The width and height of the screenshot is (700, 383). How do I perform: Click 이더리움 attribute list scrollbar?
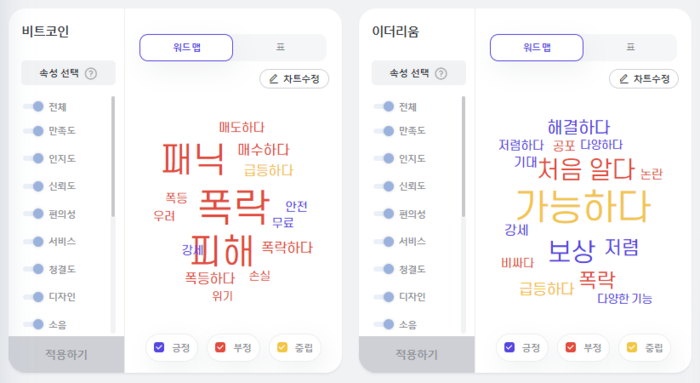[x=463, y=156]
